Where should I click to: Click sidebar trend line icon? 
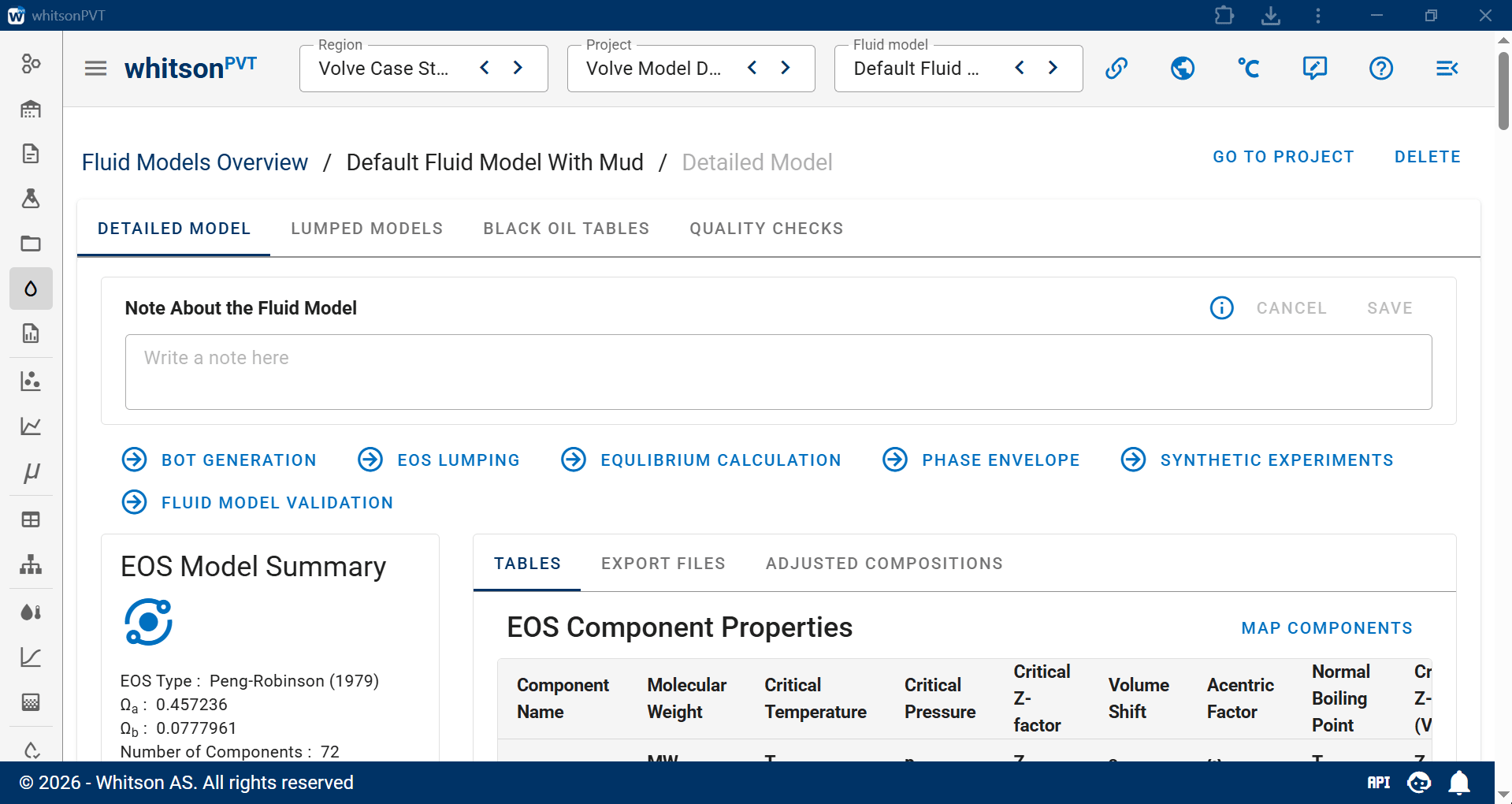(x=31, y=657)
